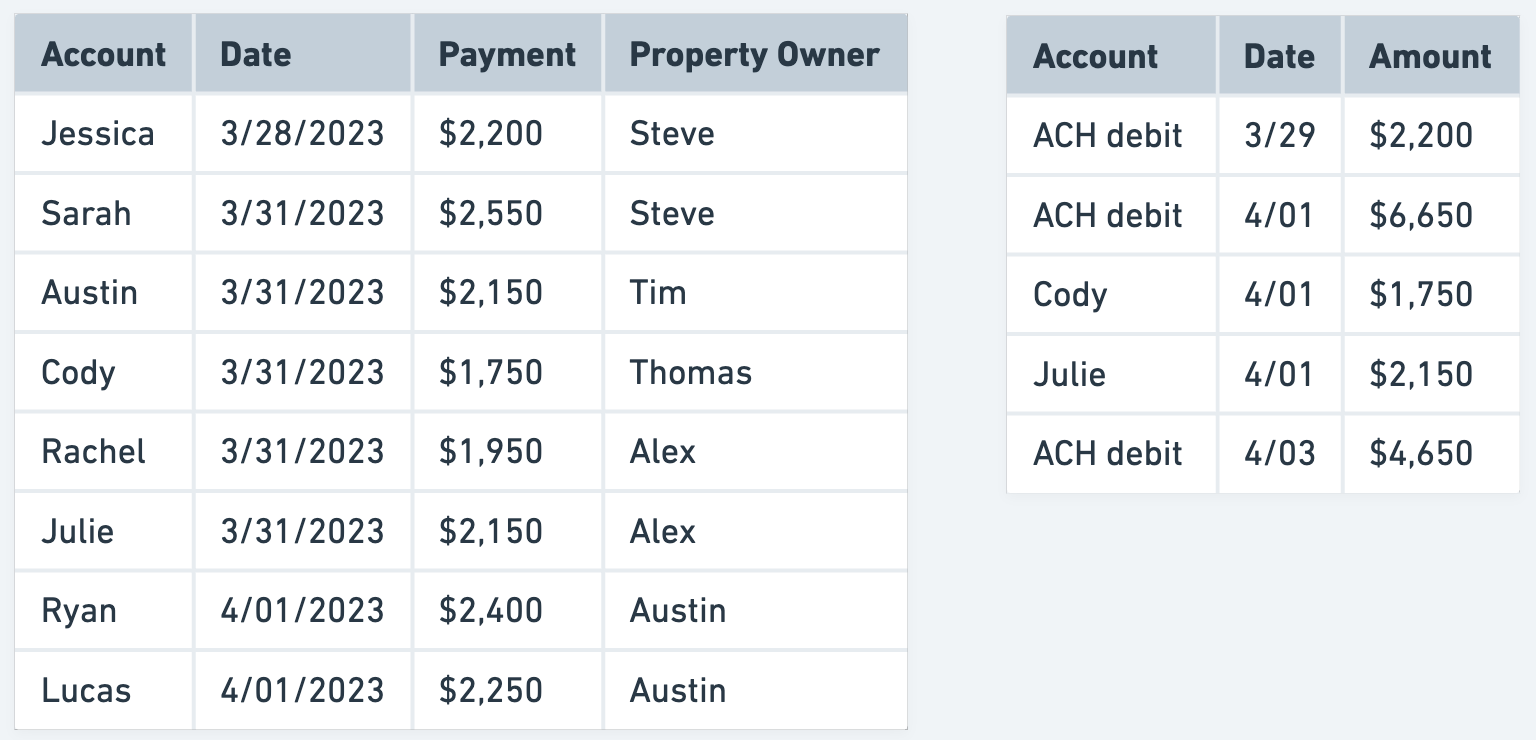The width and height of the screenshot is (1536, 740).
Task: Click the Lucas account cell
Action: pos(86,690)
